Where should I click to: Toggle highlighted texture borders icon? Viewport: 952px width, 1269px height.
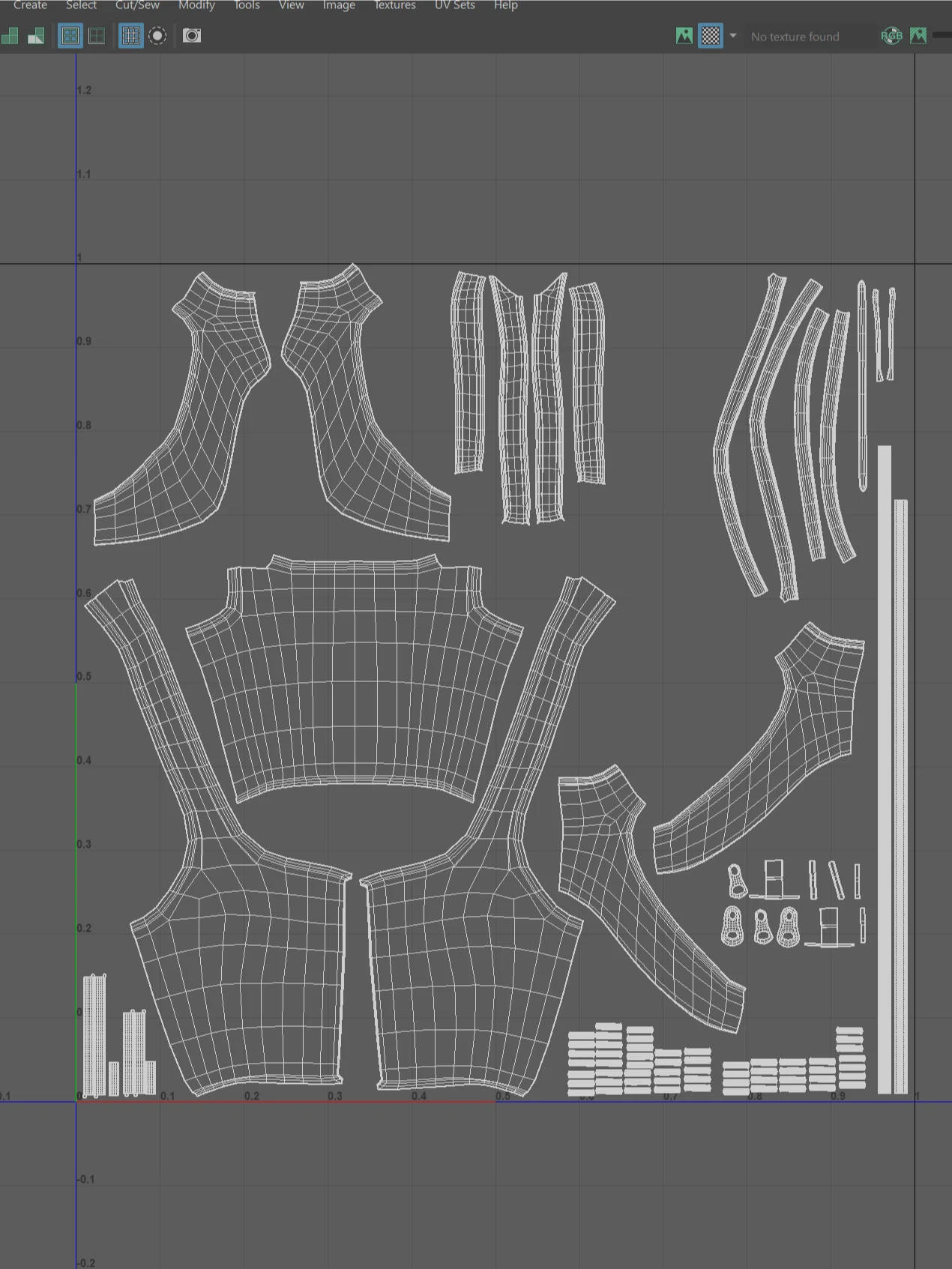[70, 35]
